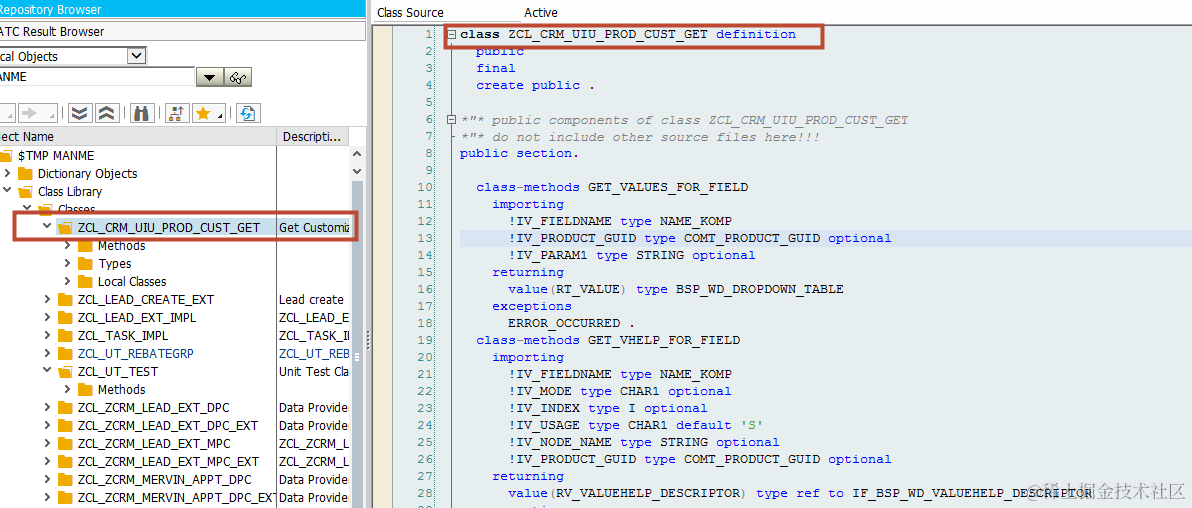This screenshot has width=1192, height=508.
Task: Open the Repository Browser tab
Action: coord(182,10)
